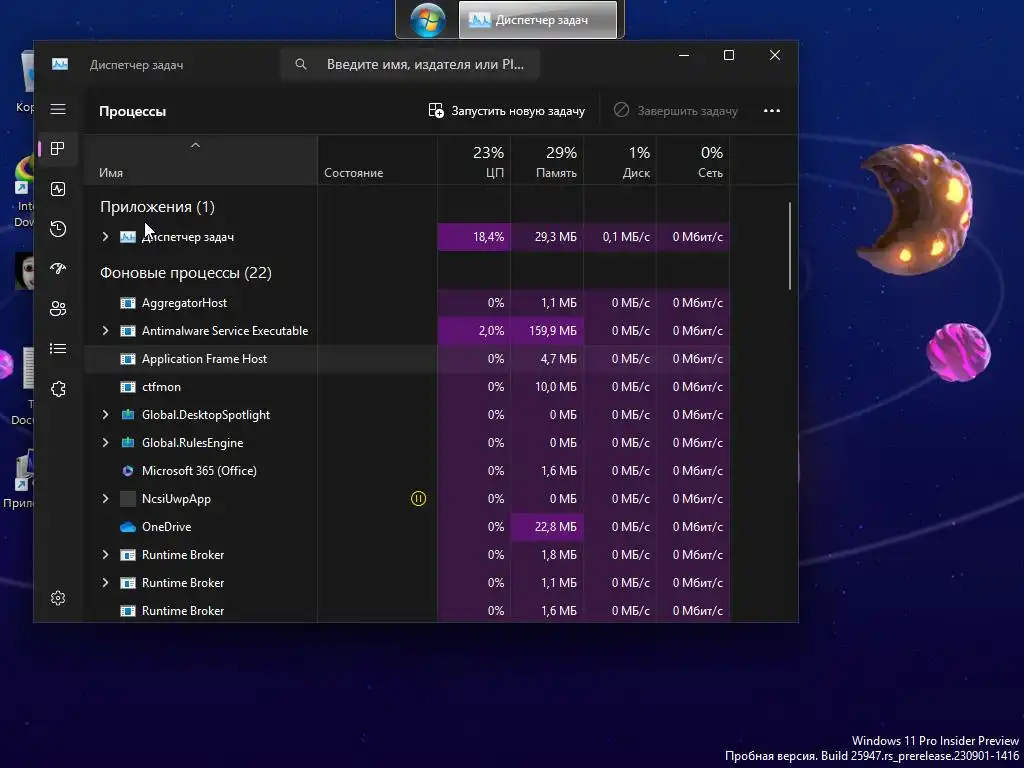Select the OneDrive process name

point(167,526)
